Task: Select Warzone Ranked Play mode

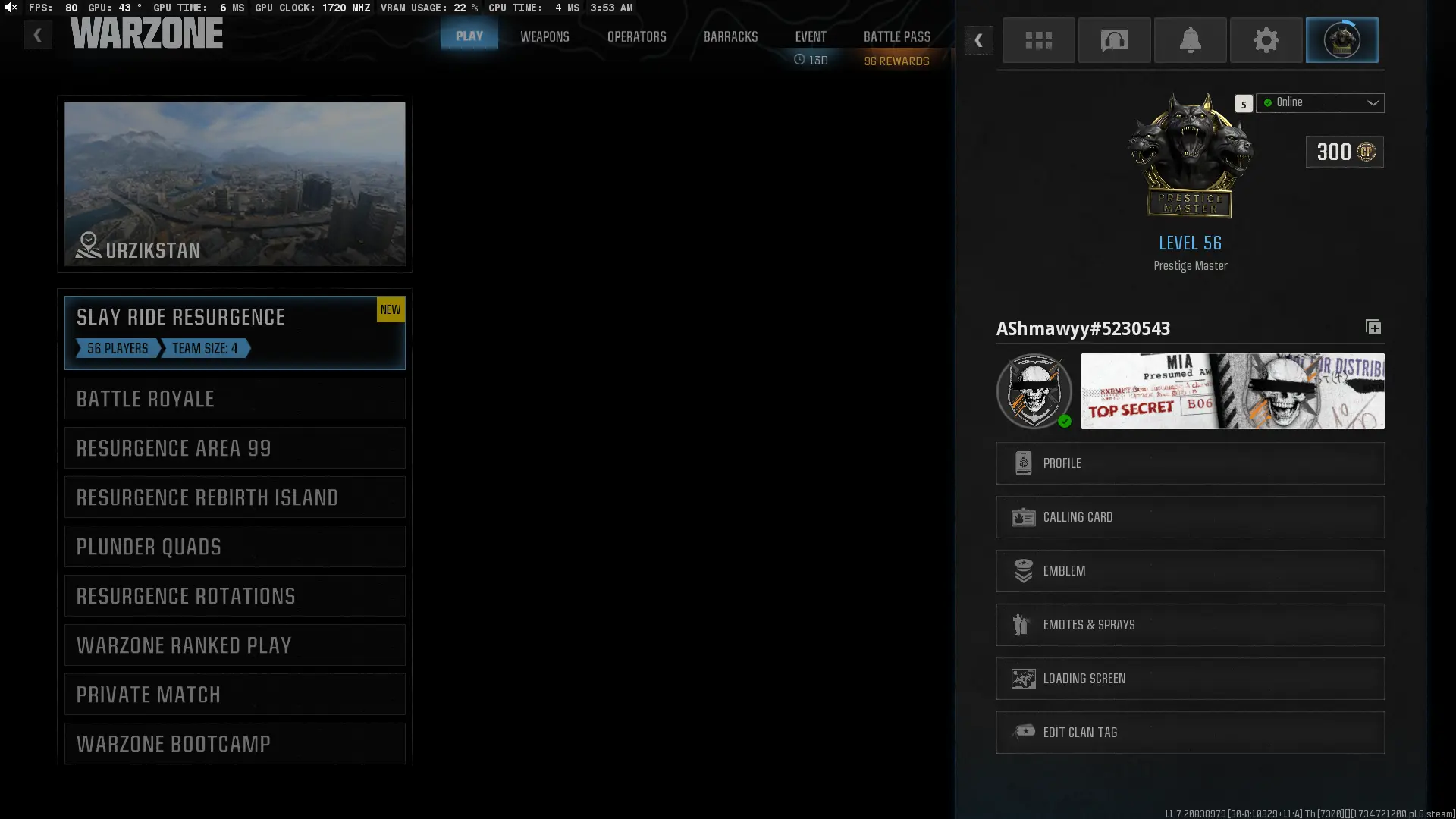Action: click(234, 645)
